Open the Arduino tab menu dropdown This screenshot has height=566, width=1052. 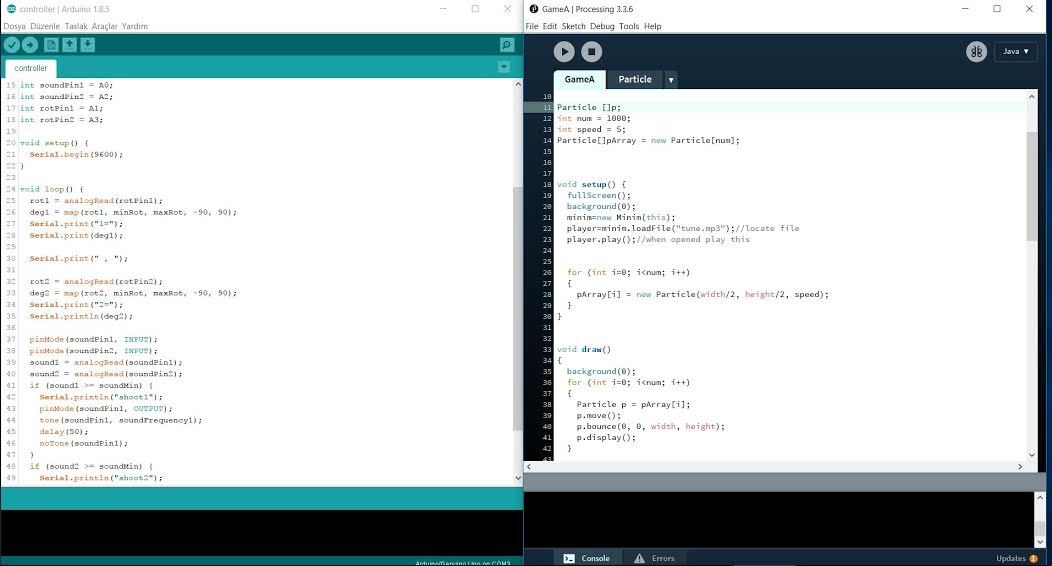coord(504,67)
